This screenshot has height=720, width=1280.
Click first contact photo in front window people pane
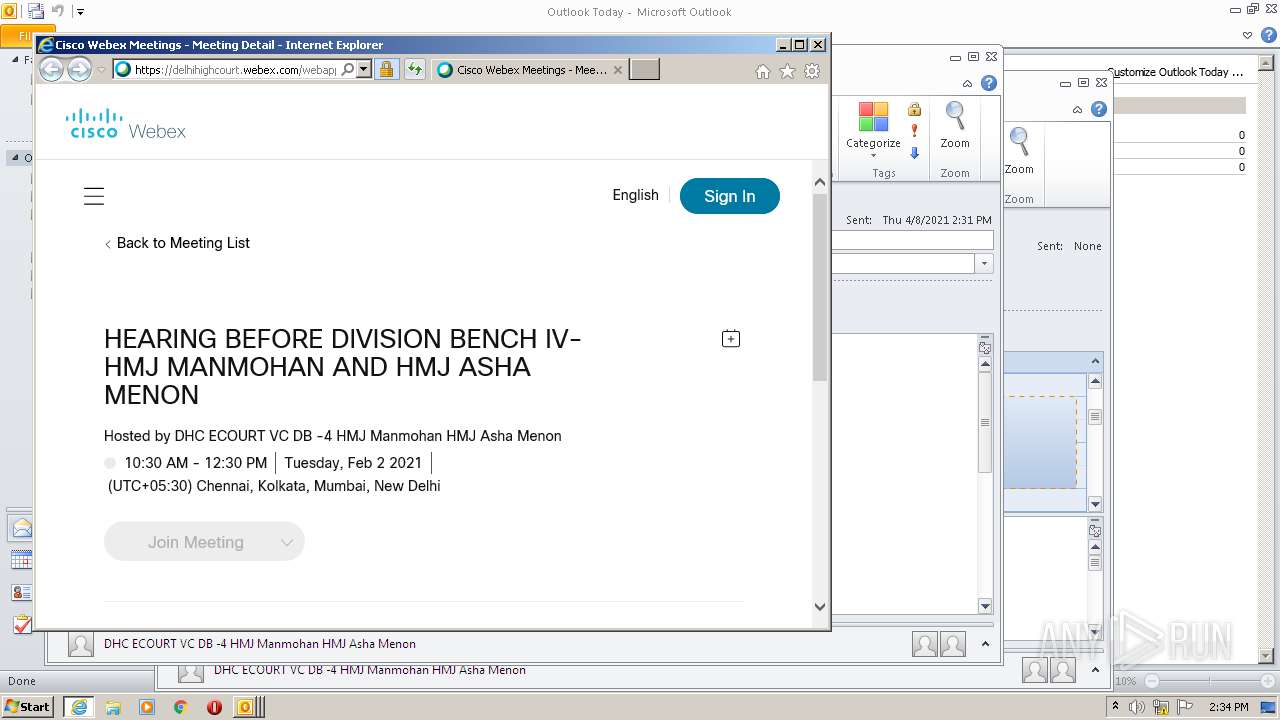pos(925,645)
